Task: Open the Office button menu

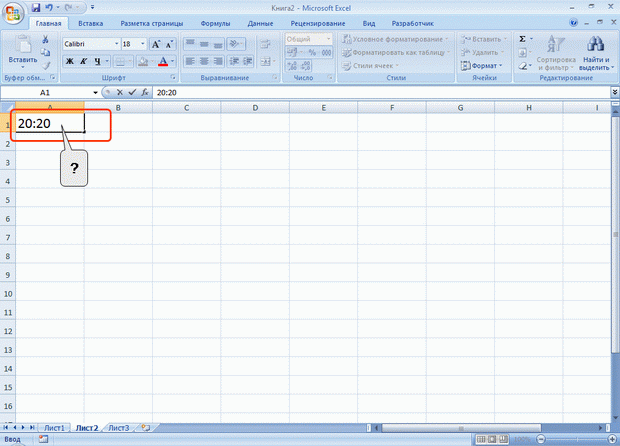Action: (13, 13)
